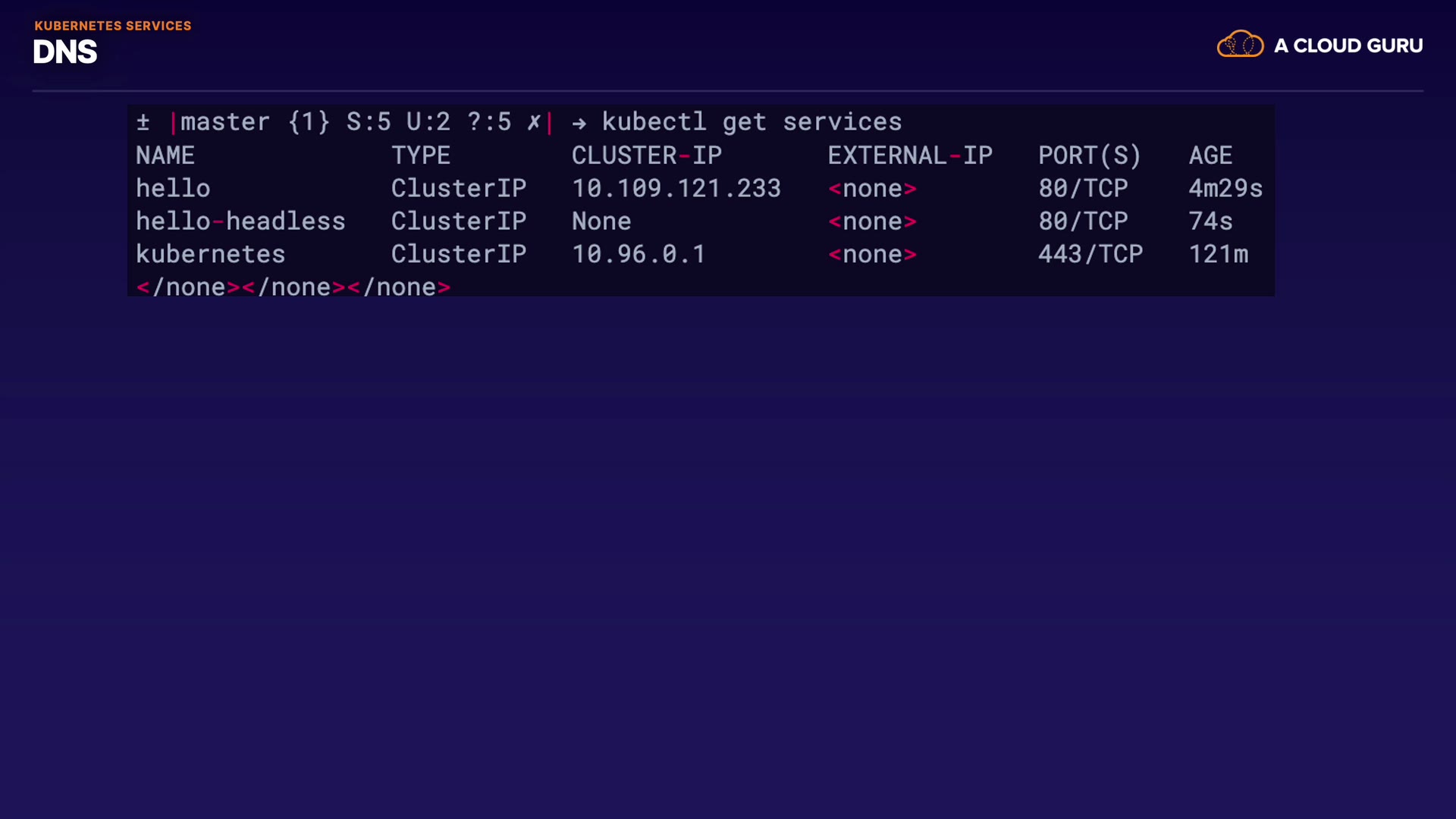The width and height of the screenshot is (1456, 819).
Task: Click the cluster IP 10.96.0.1
Action: click(639, 254)
